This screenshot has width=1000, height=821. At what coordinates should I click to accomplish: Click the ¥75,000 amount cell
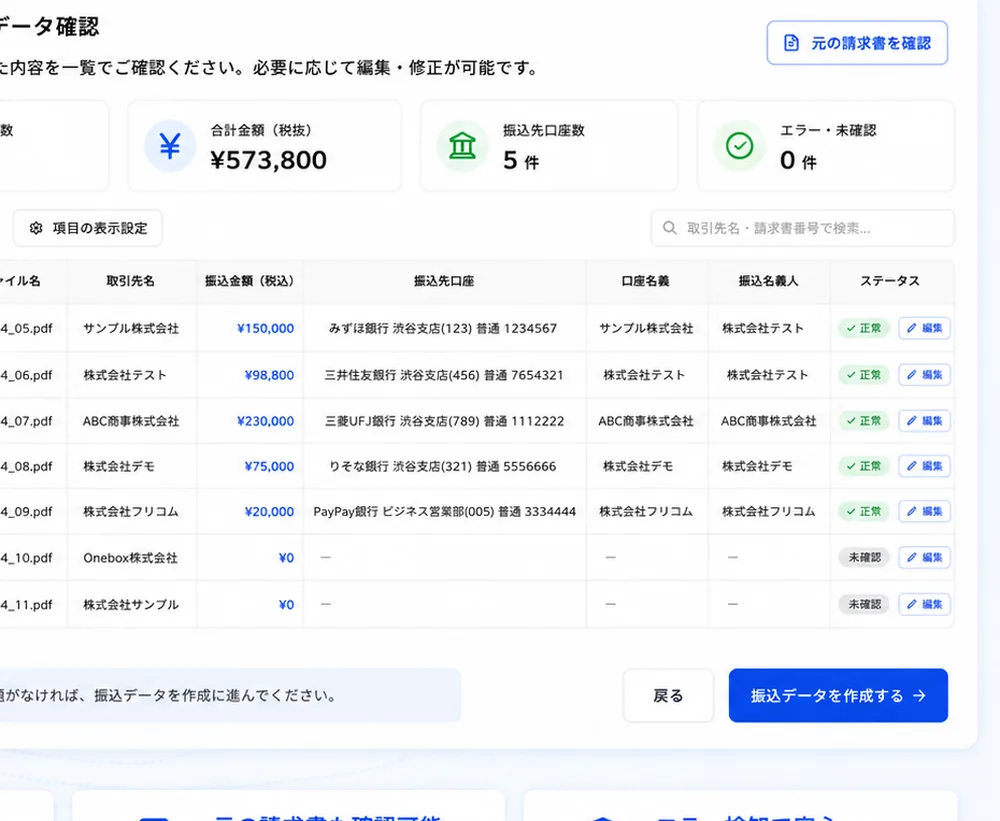pyautogui.click(x=269, y=466)
